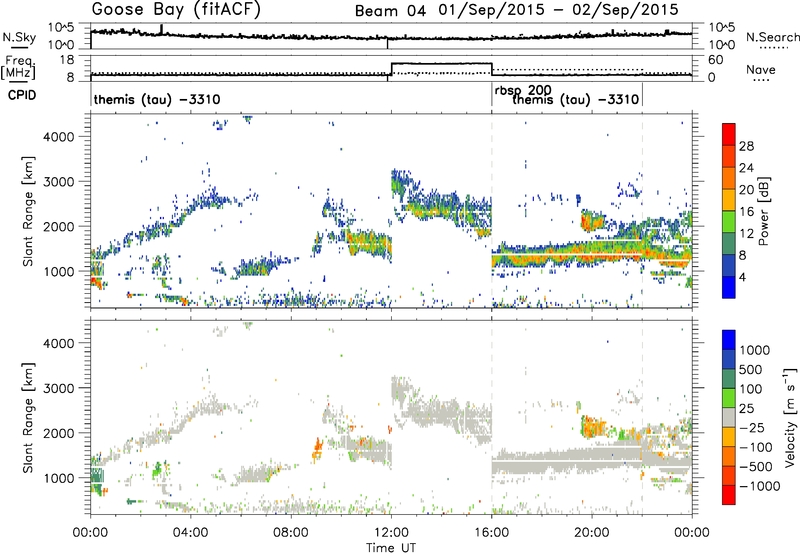Click the "-1000" tick on the Velocity colorbar
The width and height of the screenshot is (800, 554).
(760, 486)
